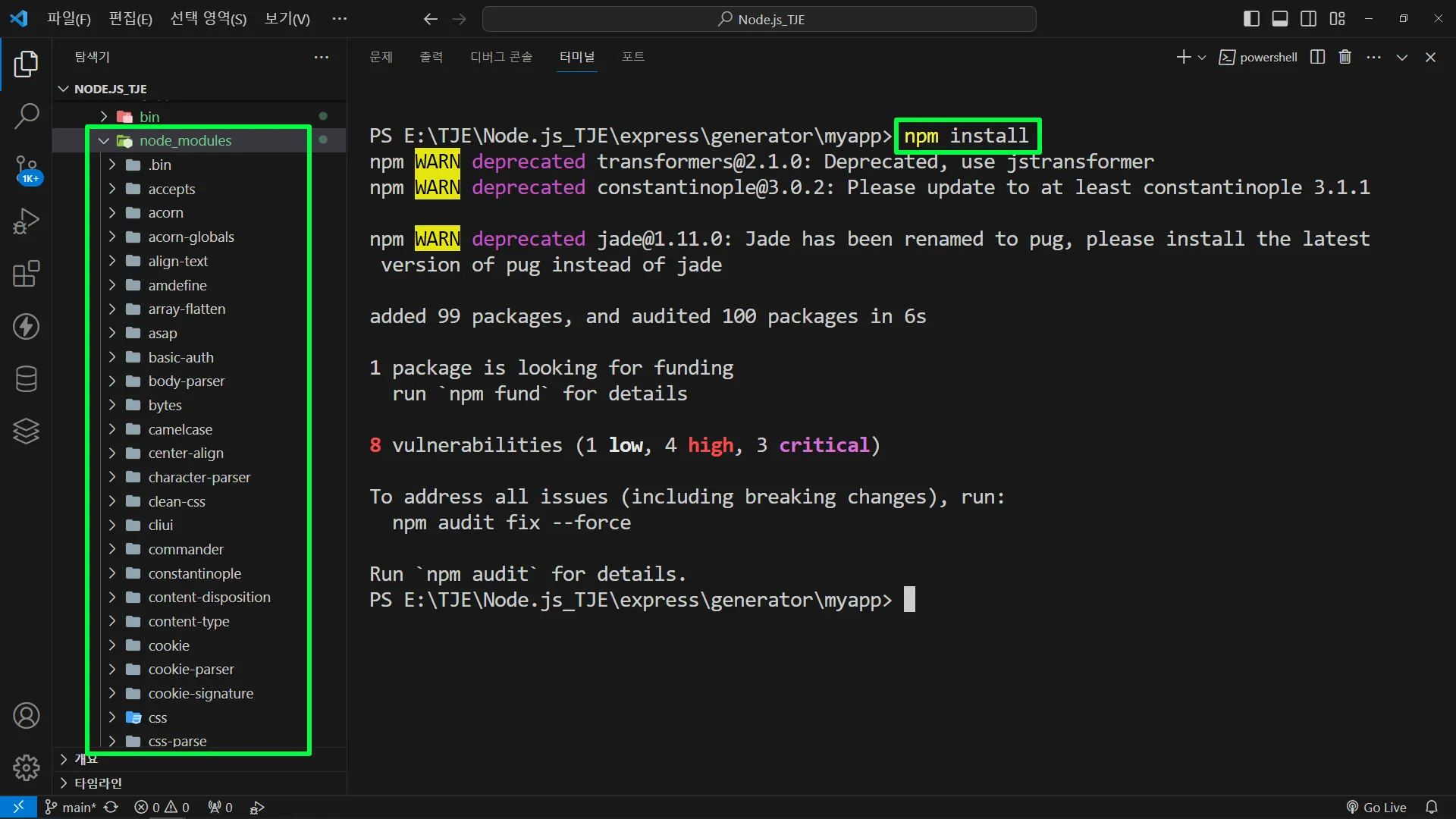
Task: Click Go Live in status bar
Action: coord(1376,808)
